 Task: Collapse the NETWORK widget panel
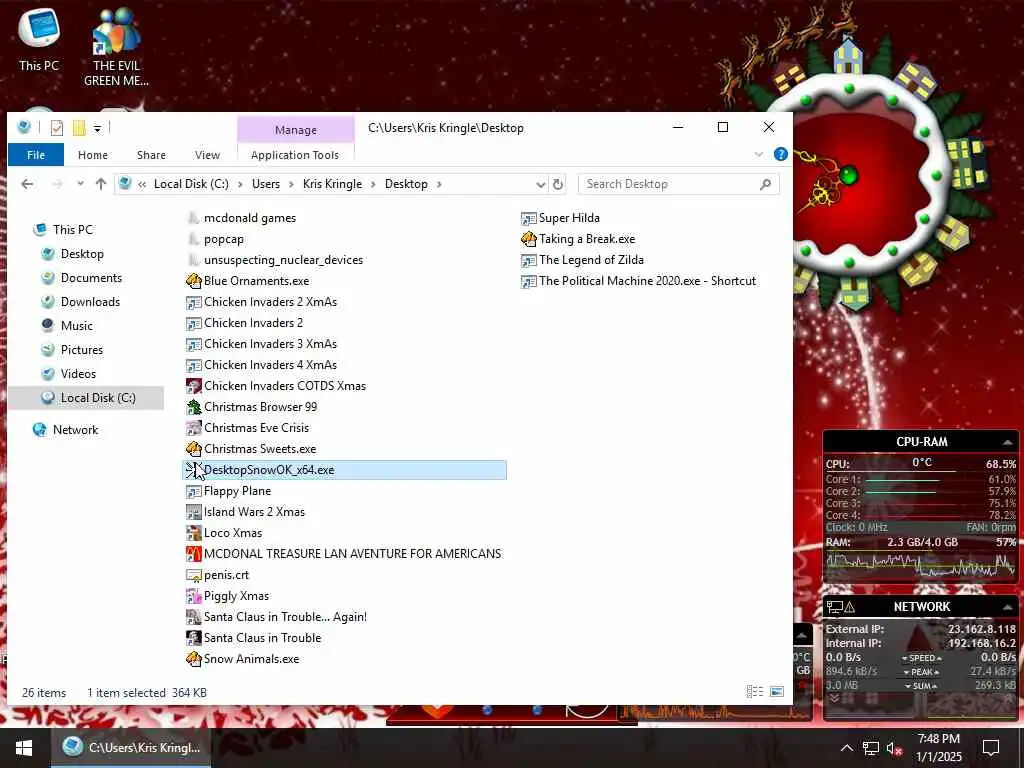pyautogui.click(x=1008, y=607)
